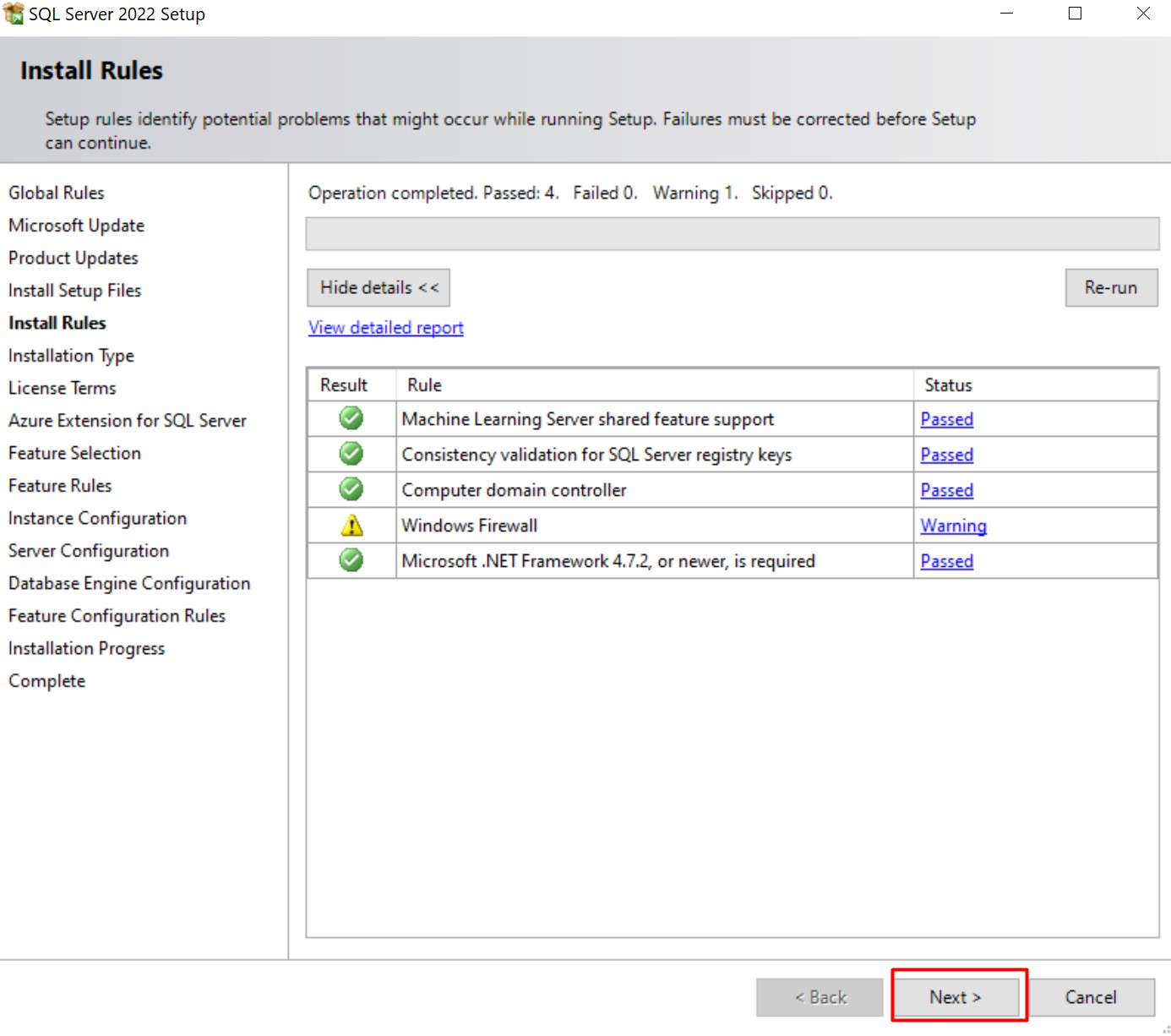Open Passed status for Consistency validation rule
1171x1036 pixels.
(947, 455)
